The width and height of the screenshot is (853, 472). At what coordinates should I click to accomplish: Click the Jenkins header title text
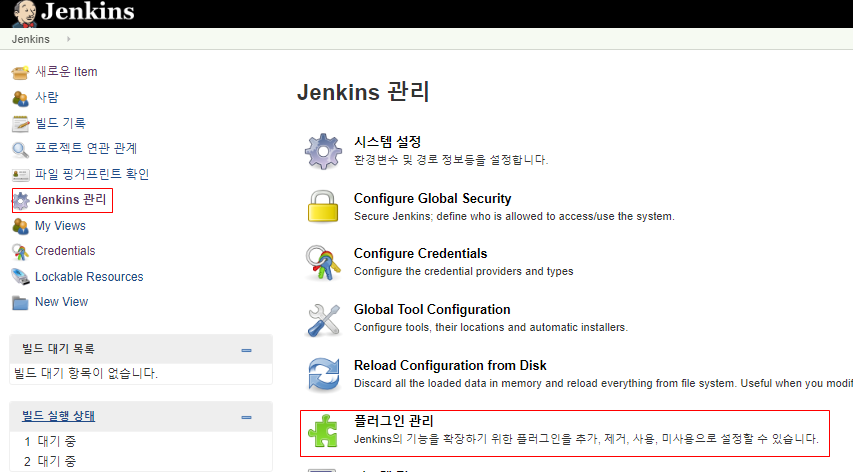pos(88,11)
